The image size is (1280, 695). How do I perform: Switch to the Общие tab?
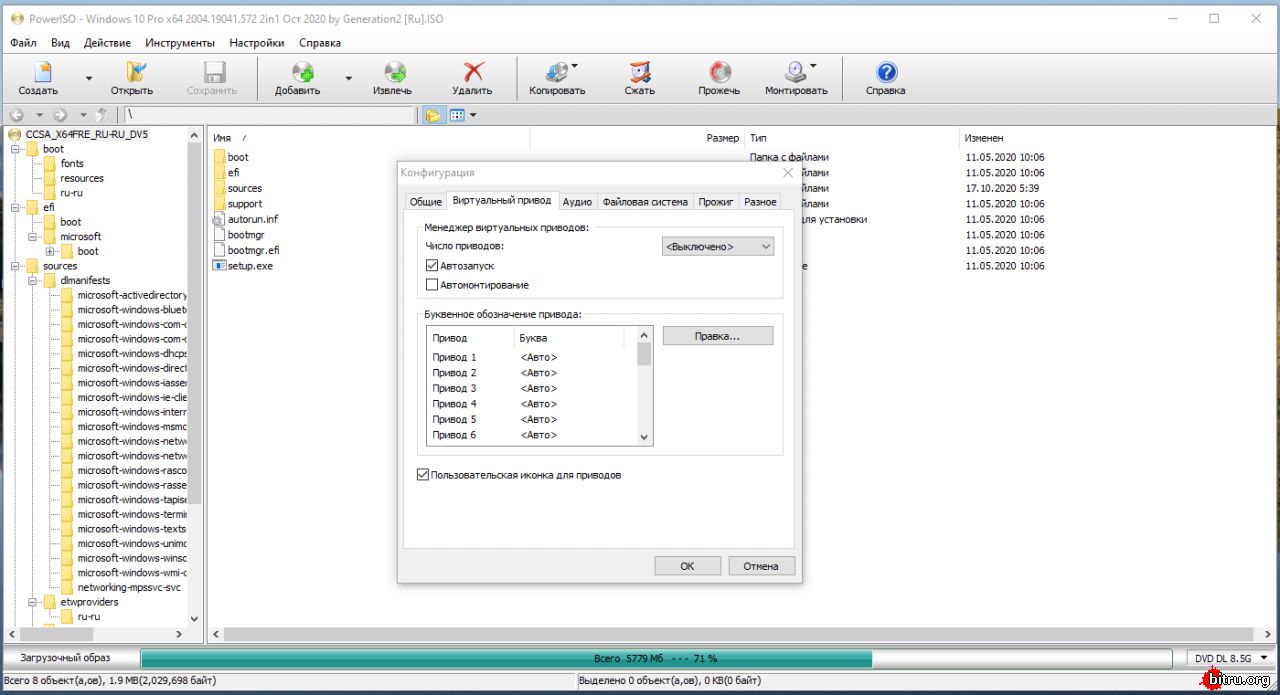pos(425,202)
